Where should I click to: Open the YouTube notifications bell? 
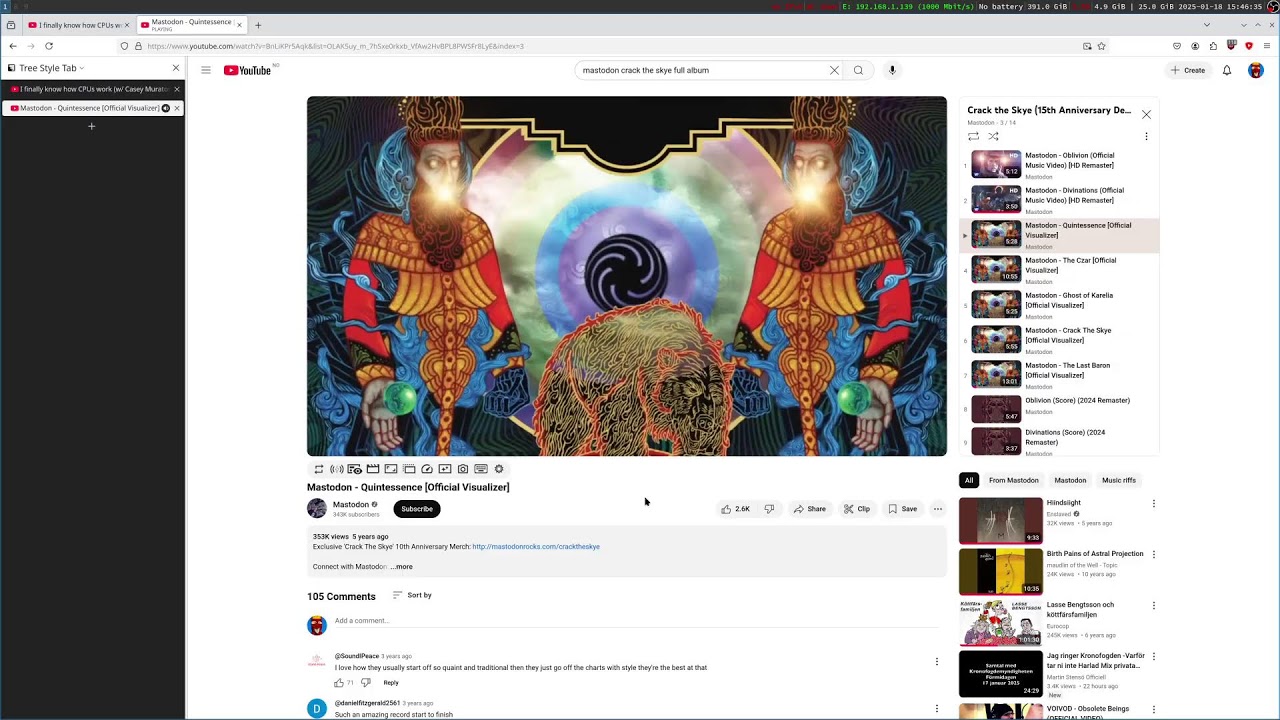(x=1227, y=70)
